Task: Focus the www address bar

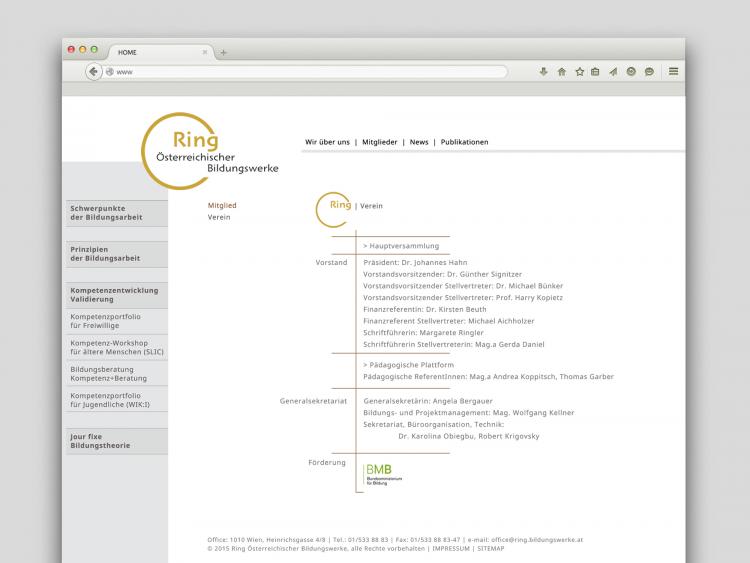Action: (306, 72)
